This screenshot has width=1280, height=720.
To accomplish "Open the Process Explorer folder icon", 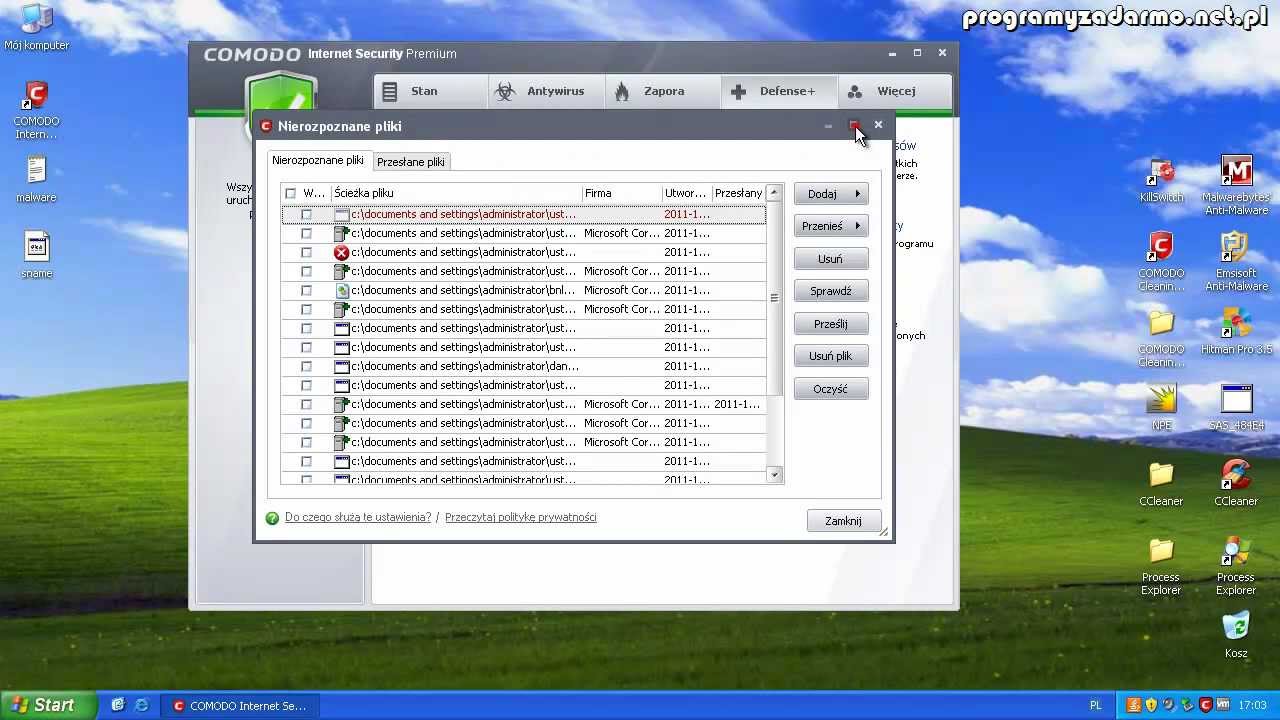I will [x=1161, y=566].
